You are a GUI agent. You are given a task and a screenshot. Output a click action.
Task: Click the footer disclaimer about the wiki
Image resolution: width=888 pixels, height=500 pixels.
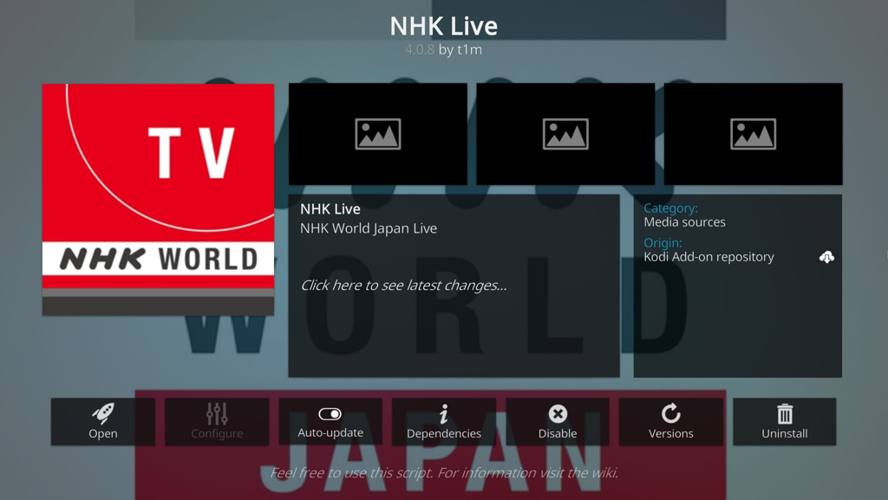tap(443, 473)
